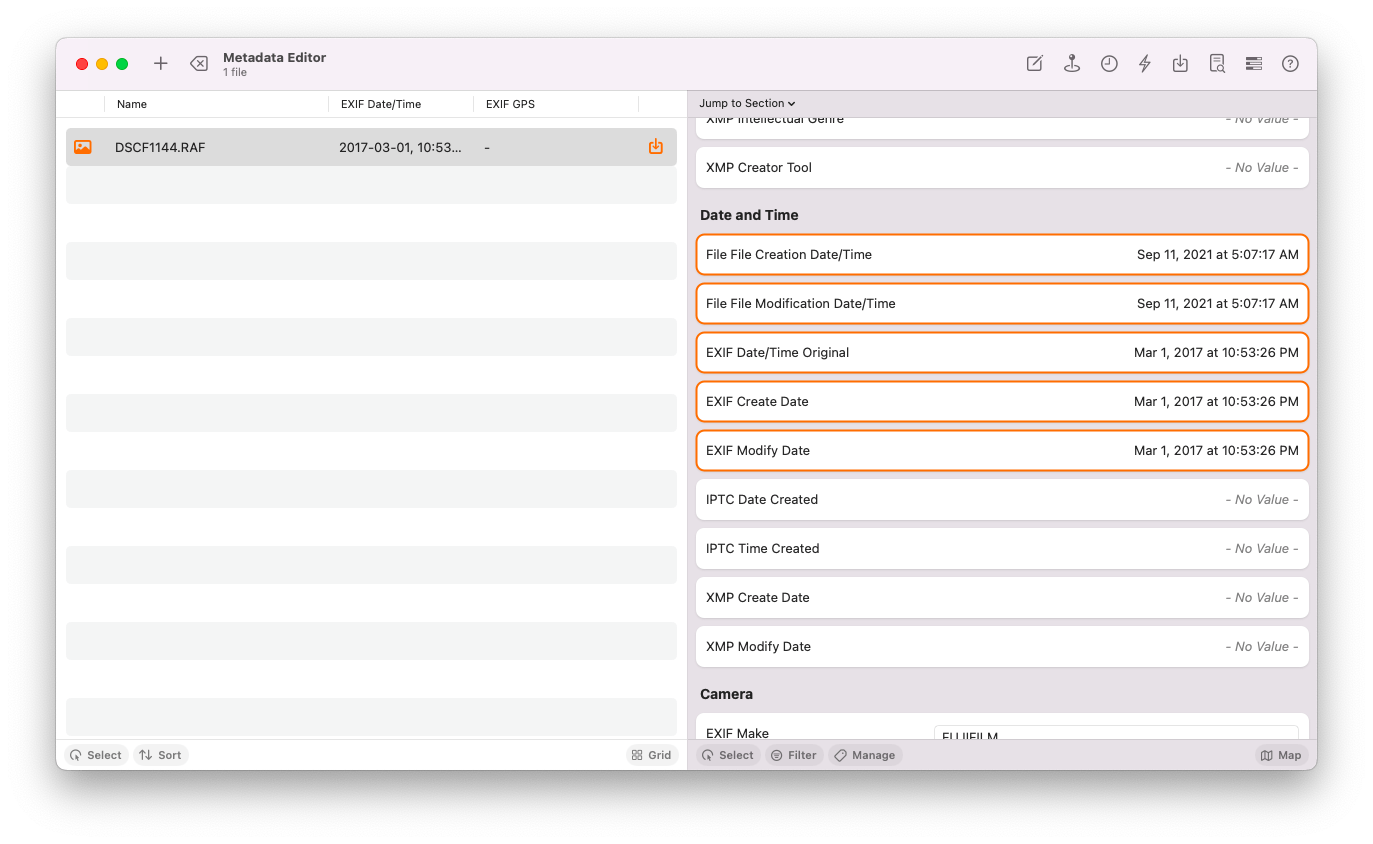Open the presets list icon in toolbar

[1253, 63]
